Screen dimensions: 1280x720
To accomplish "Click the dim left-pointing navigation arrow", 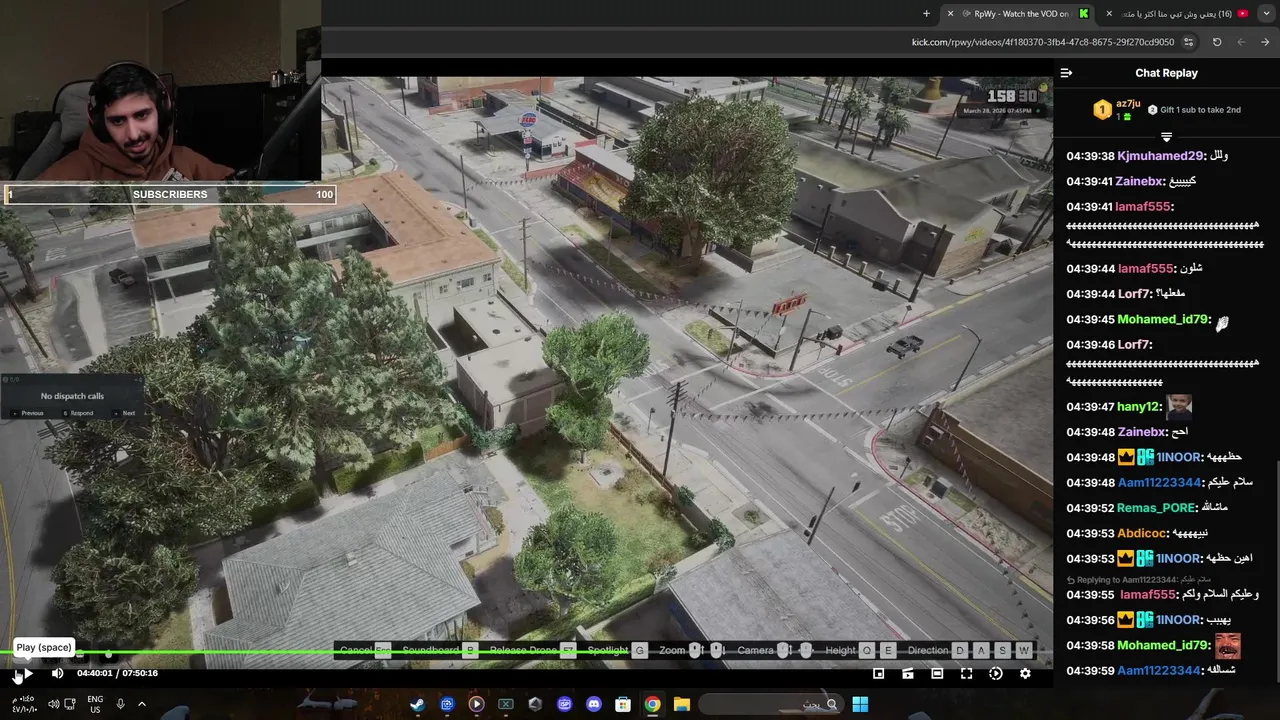I will click(1241, 42).
